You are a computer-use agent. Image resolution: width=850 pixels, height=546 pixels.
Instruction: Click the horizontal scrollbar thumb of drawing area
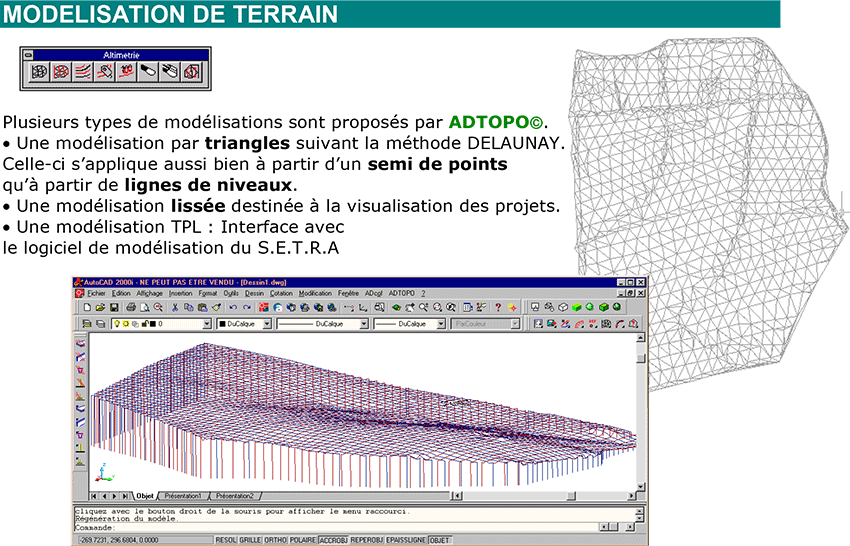click(571, 496)
